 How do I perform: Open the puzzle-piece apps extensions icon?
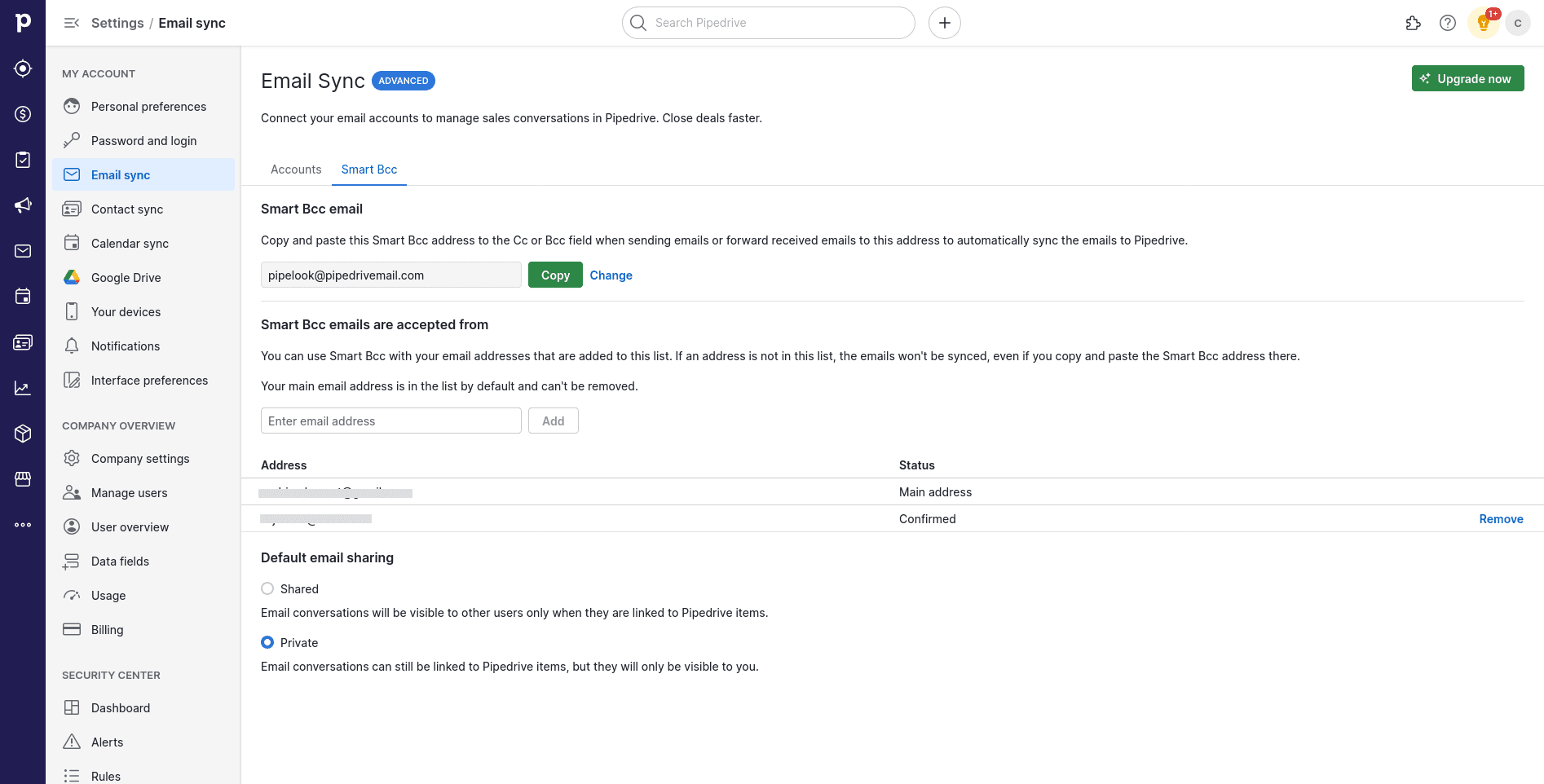(1414, 23)
